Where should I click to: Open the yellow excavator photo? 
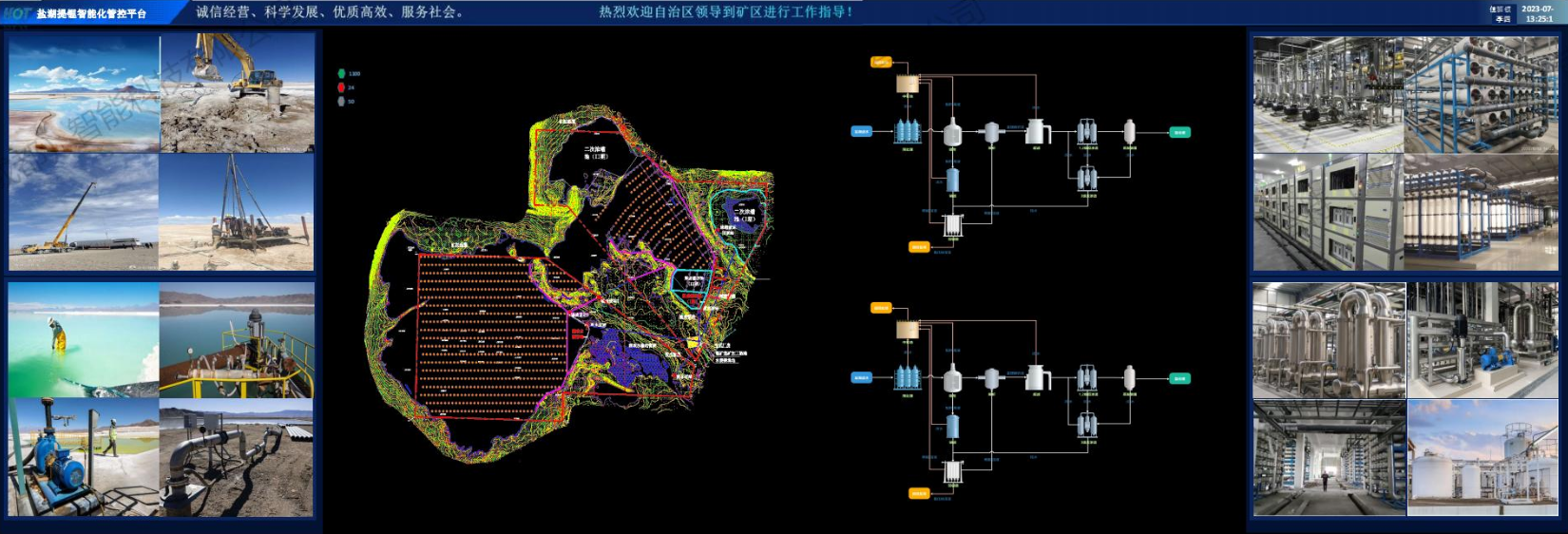[238, 93]
